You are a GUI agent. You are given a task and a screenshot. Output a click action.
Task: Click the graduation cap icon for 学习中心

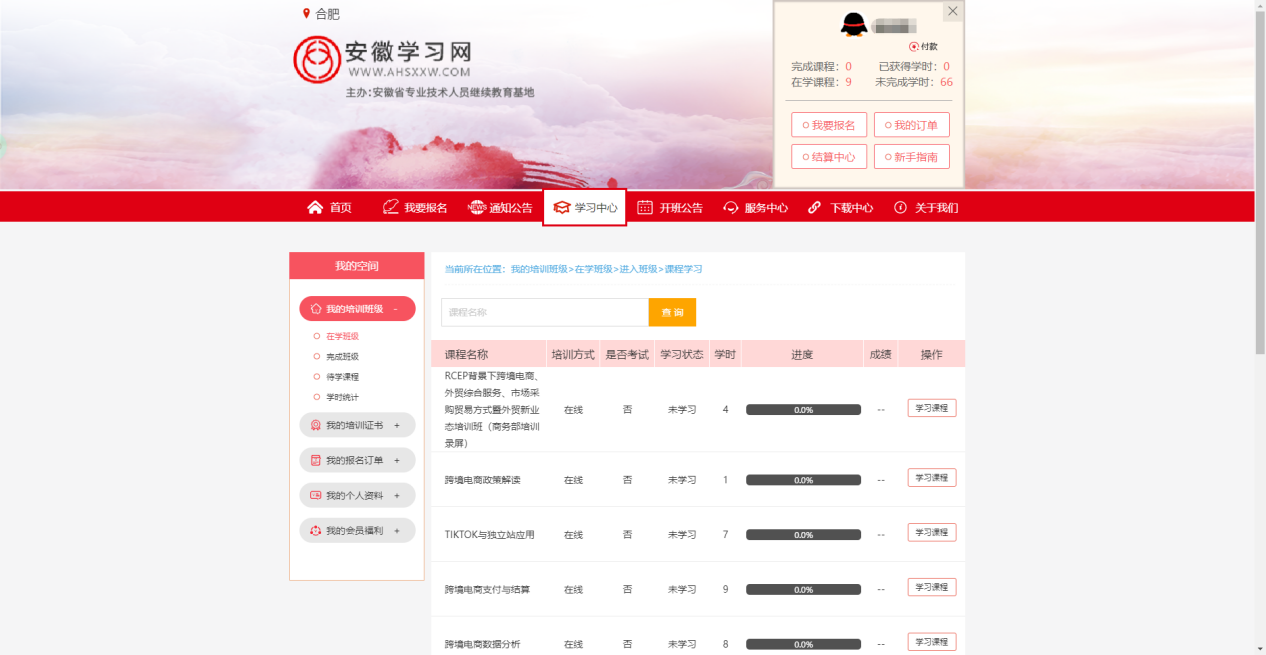coord(561,208)
